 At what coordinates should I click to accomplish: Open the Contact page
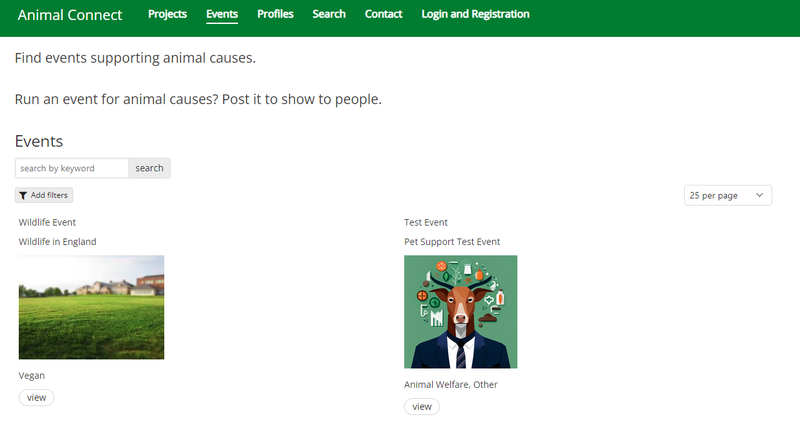click(x=384, y=14)
